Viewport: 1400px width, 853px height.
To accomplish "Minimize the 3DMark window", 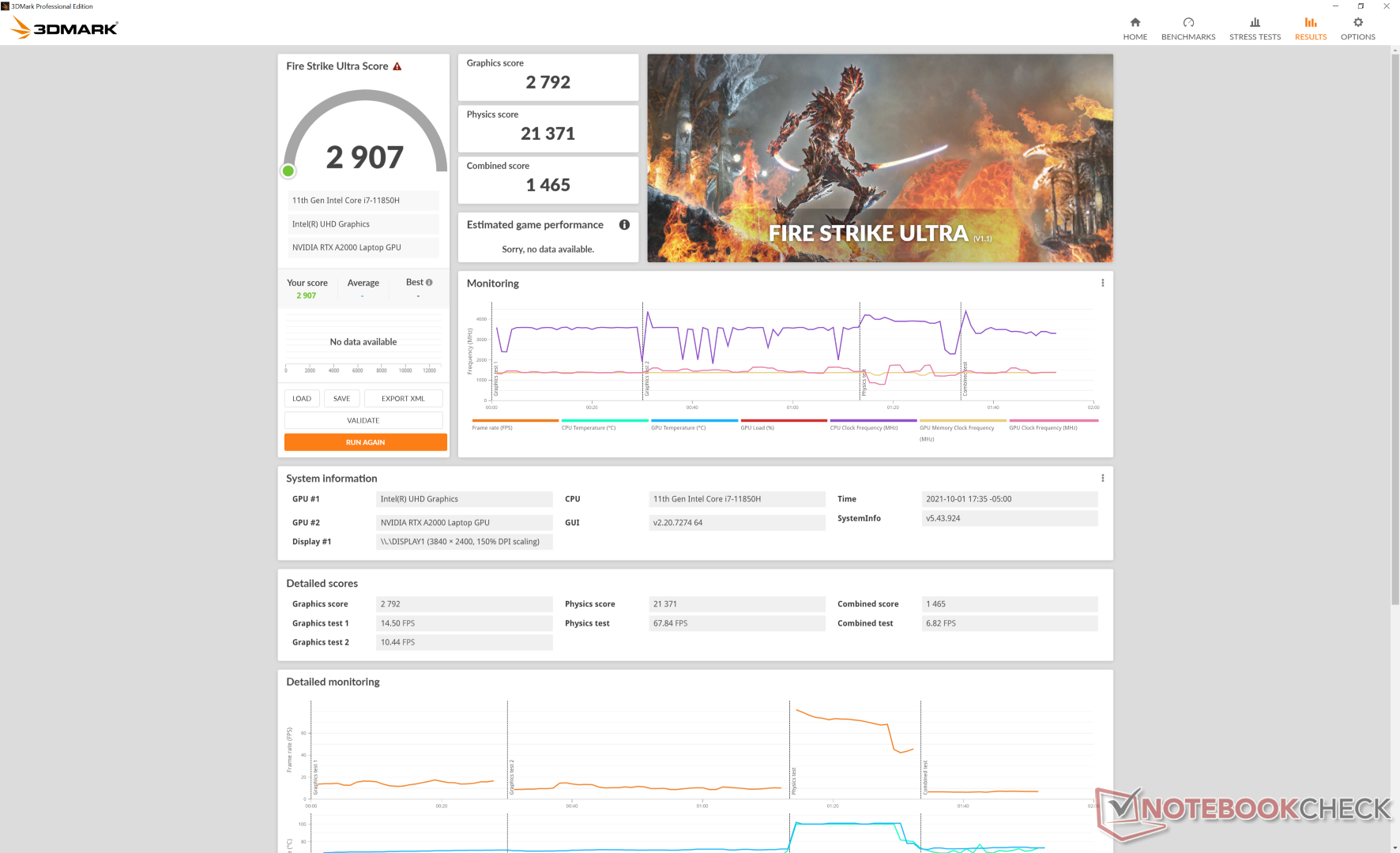I will click(x=1335, y=6).
